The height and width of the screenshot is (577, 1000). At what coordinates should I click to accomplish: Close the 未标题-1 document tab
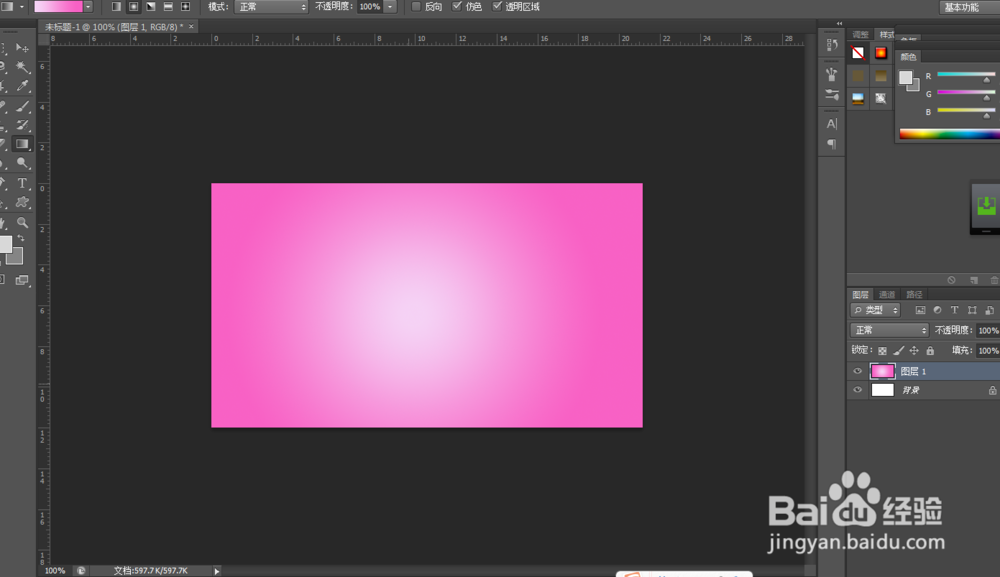[x=191, y=27]
